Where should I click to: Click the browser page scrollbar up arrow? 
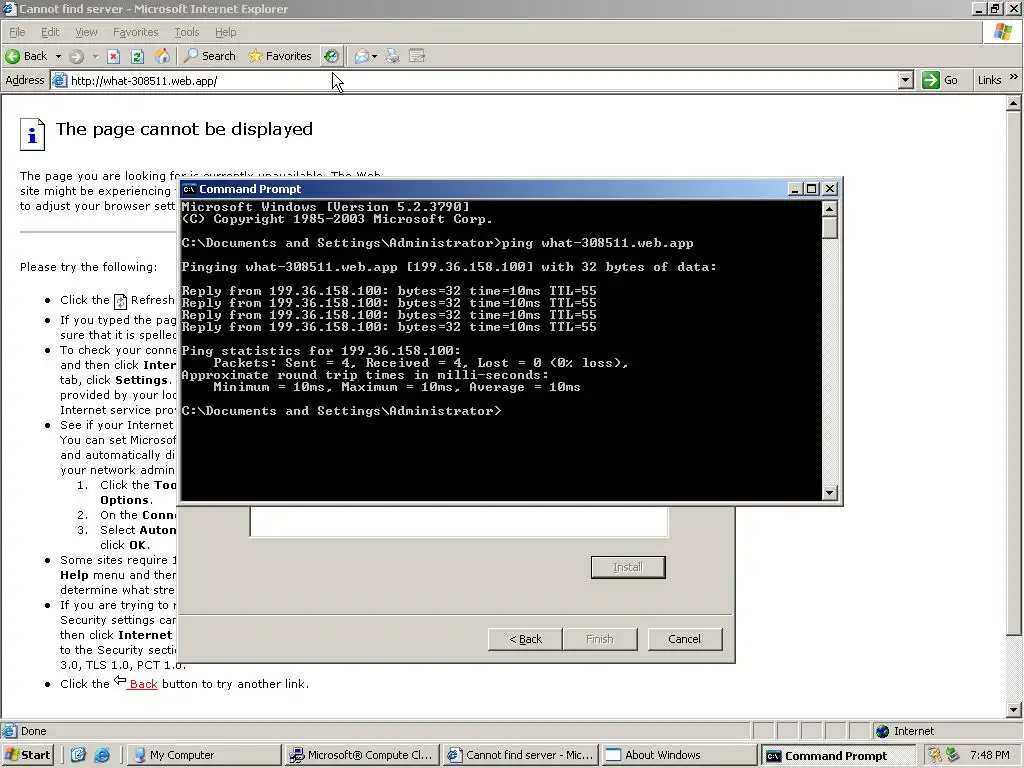click(1013, 103)
